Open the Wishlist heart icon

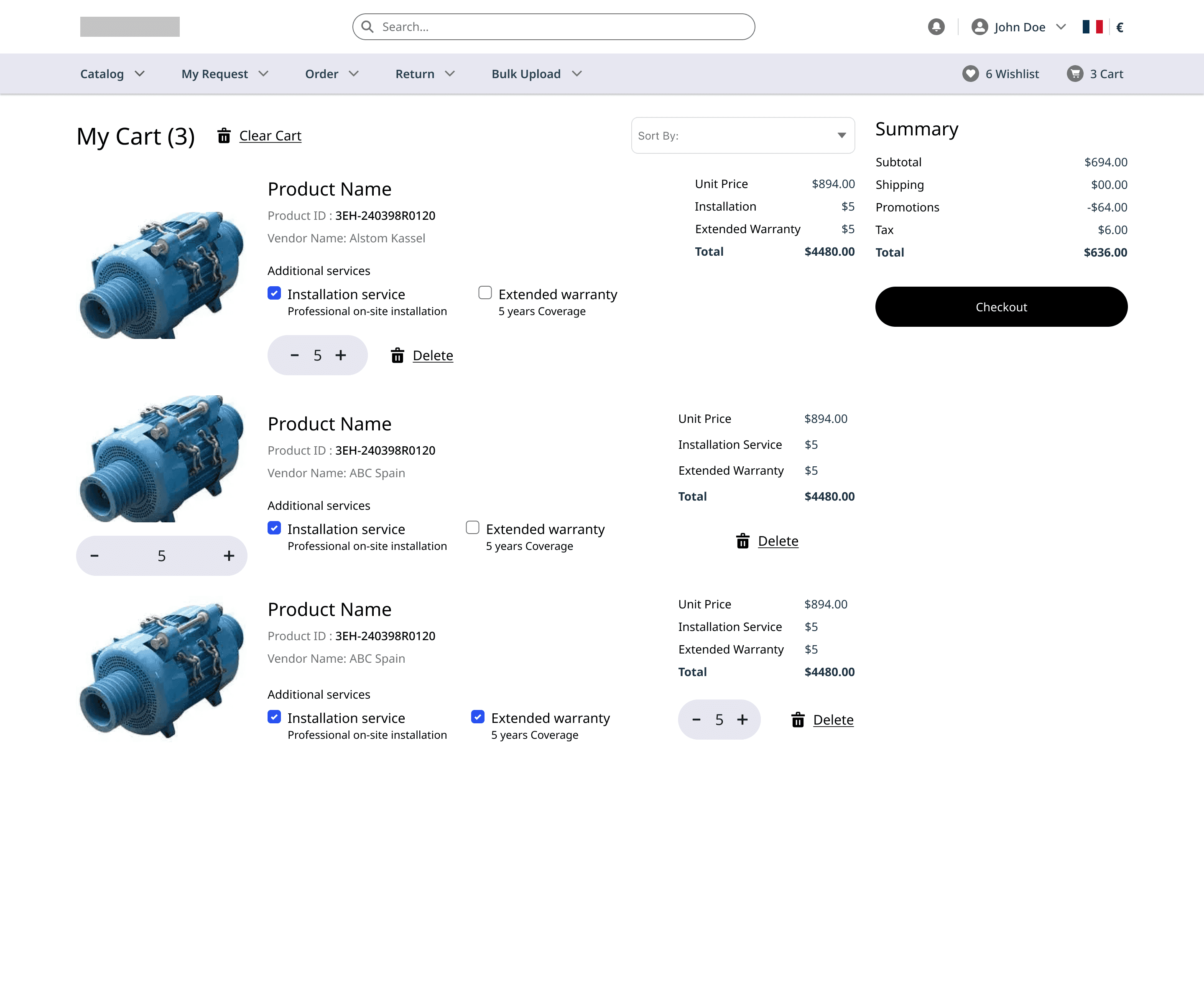coord(970,74)
